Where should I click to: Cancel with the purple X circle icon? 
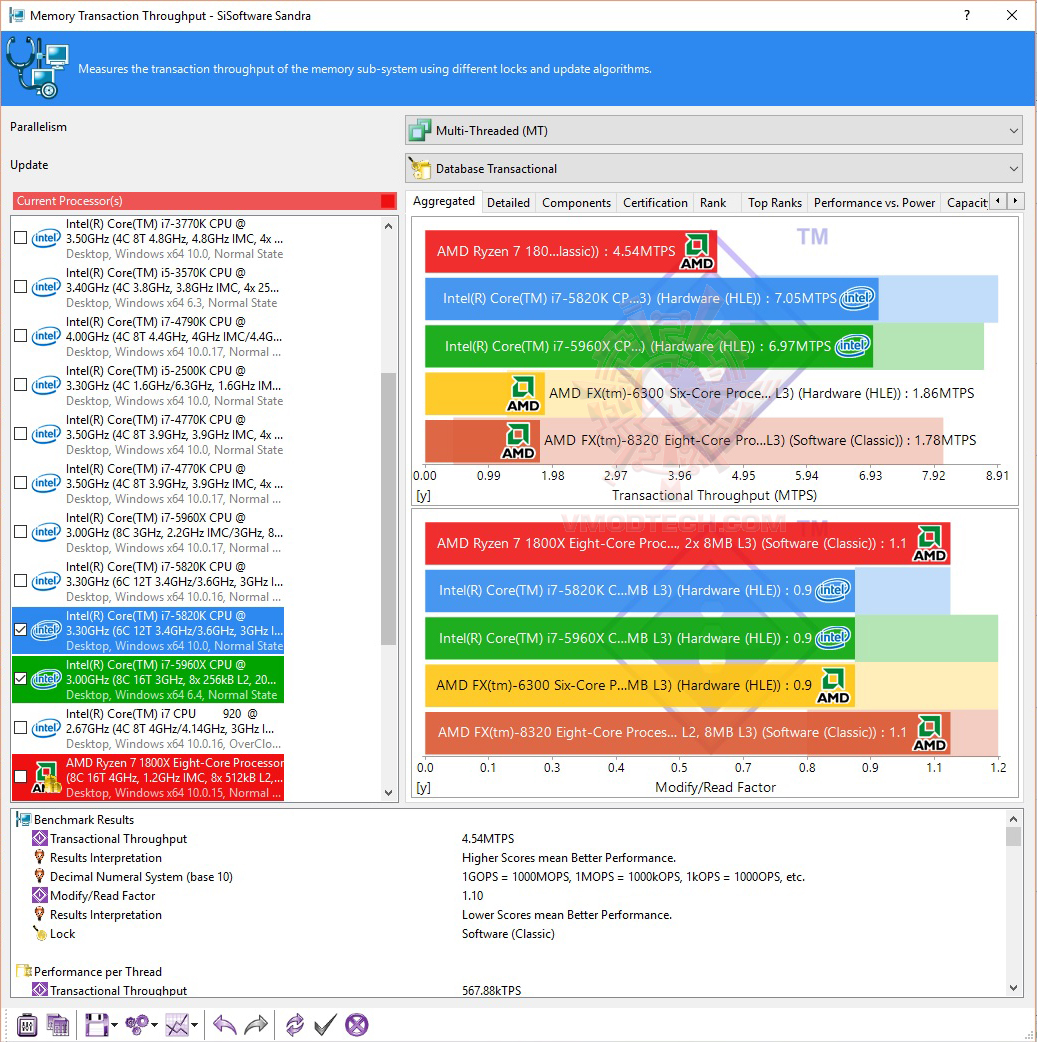[x=356, y=1025]
